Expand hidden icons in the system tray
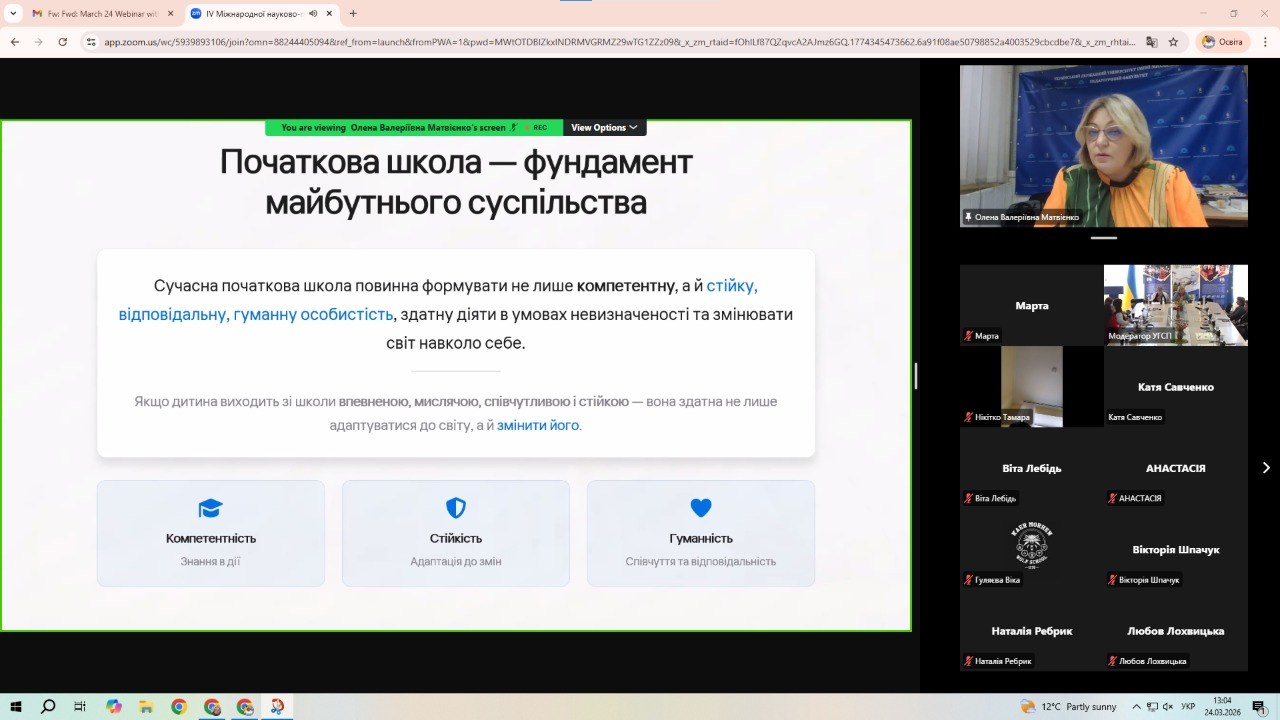Image resolution: width=1280 pixels, height=720 pixels. [1137, 706]
